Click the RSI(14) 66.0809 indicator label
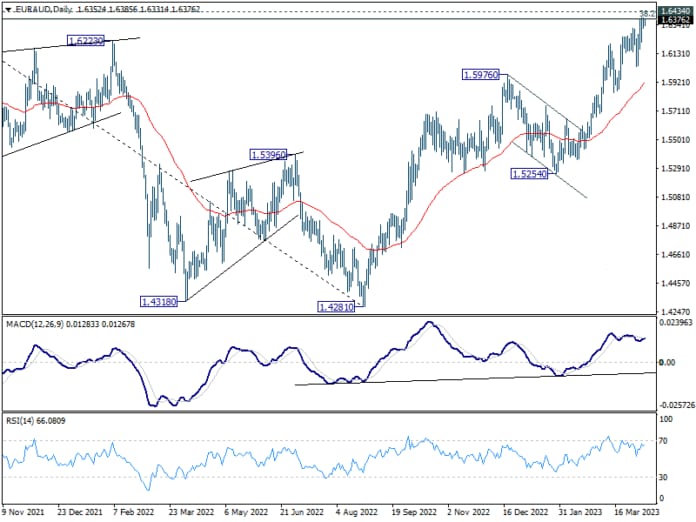Image resolution: width=696 pixels, height=522 pixels. tap(36, 420)
